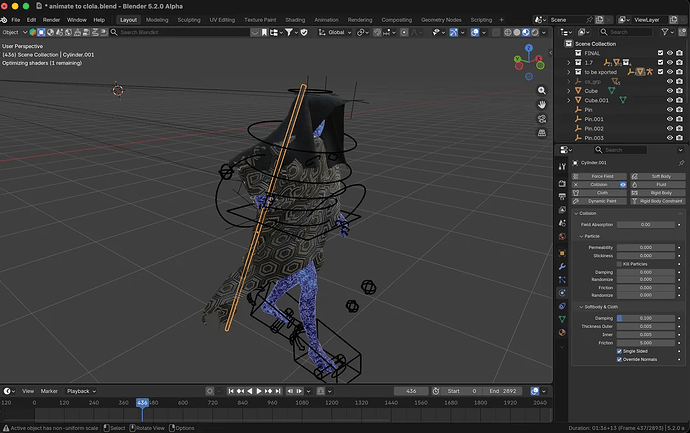Hide the Cube object in viewport
This screenshot has height=433, width=690.
point(670,91)
